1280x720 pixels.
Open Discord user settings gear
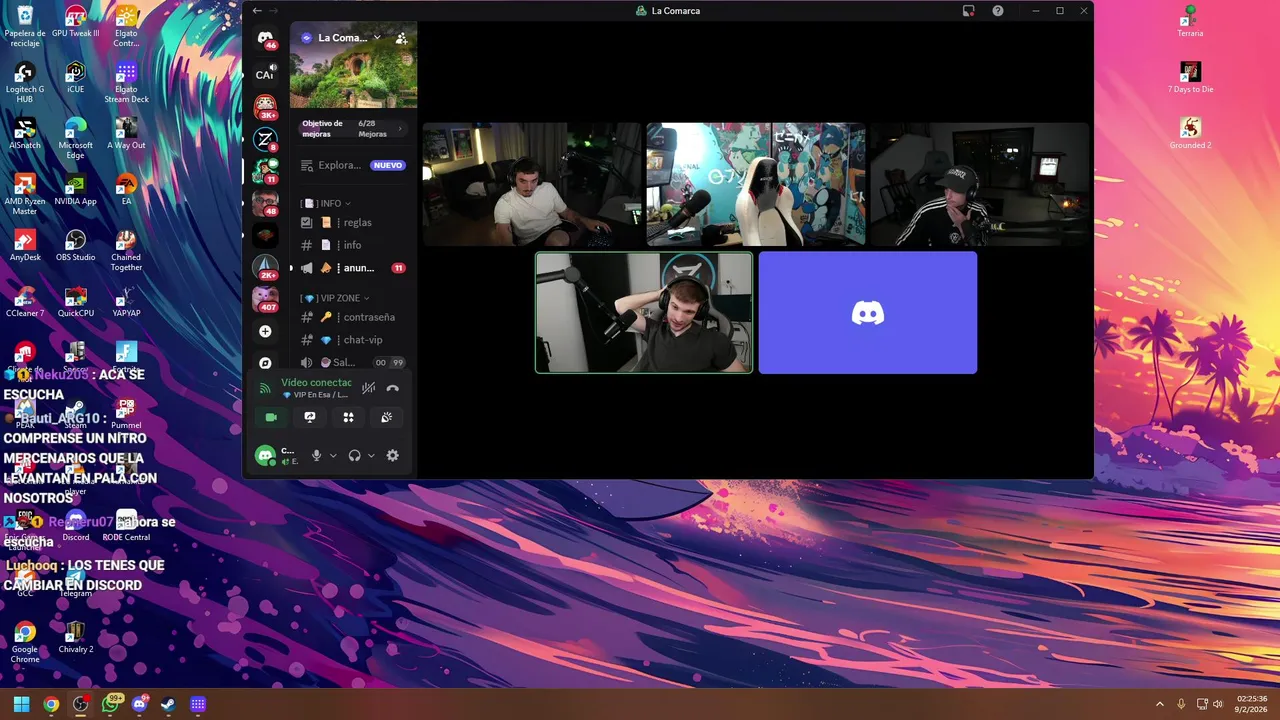pos(393,455)
